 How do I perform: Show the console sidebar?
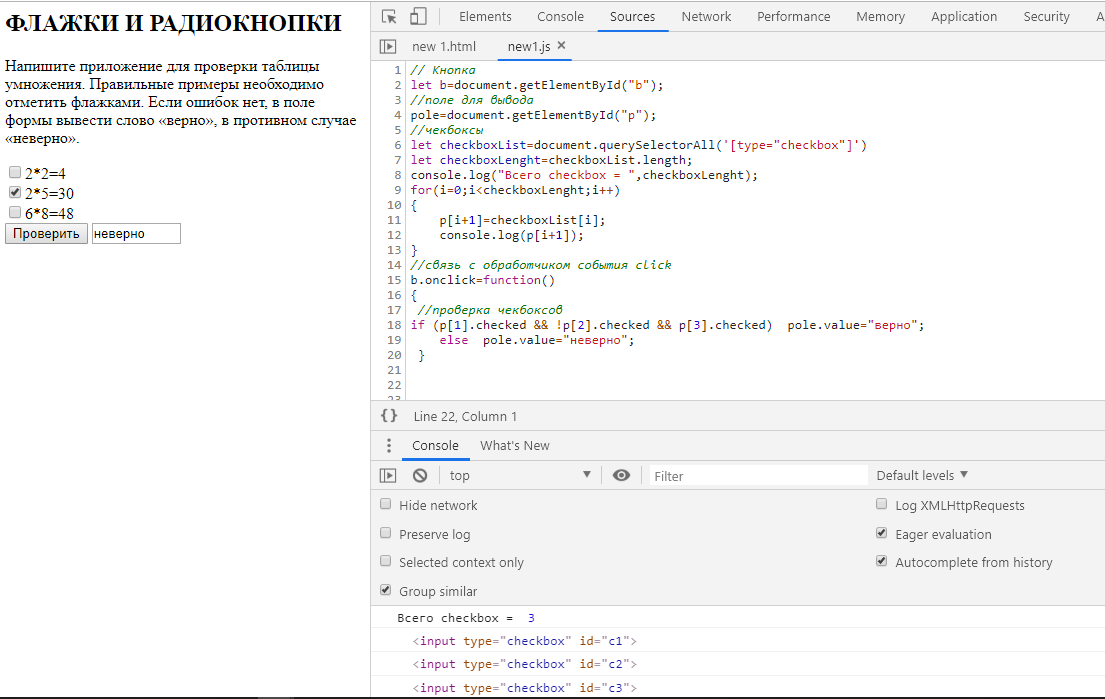(x=388, y=475)
